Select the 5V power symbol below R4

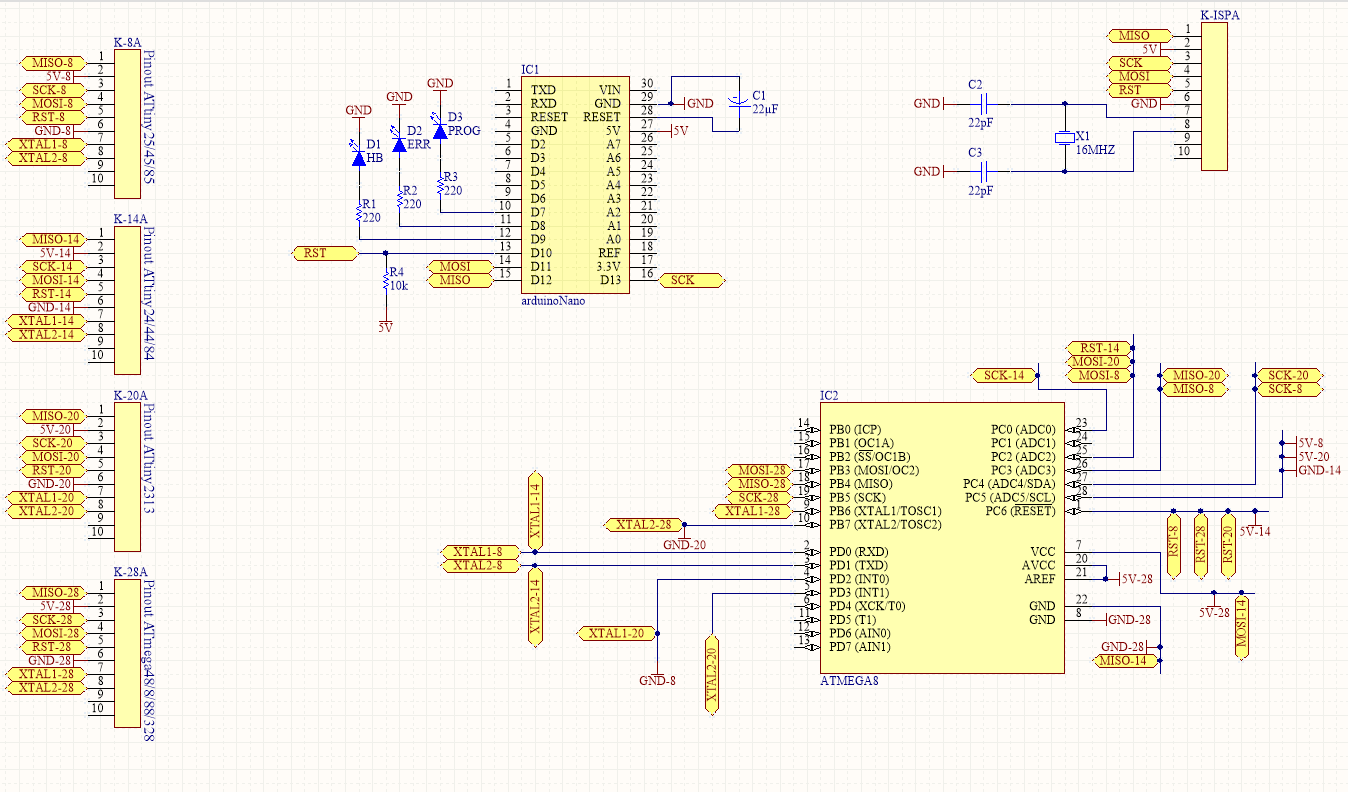point(386,325)
